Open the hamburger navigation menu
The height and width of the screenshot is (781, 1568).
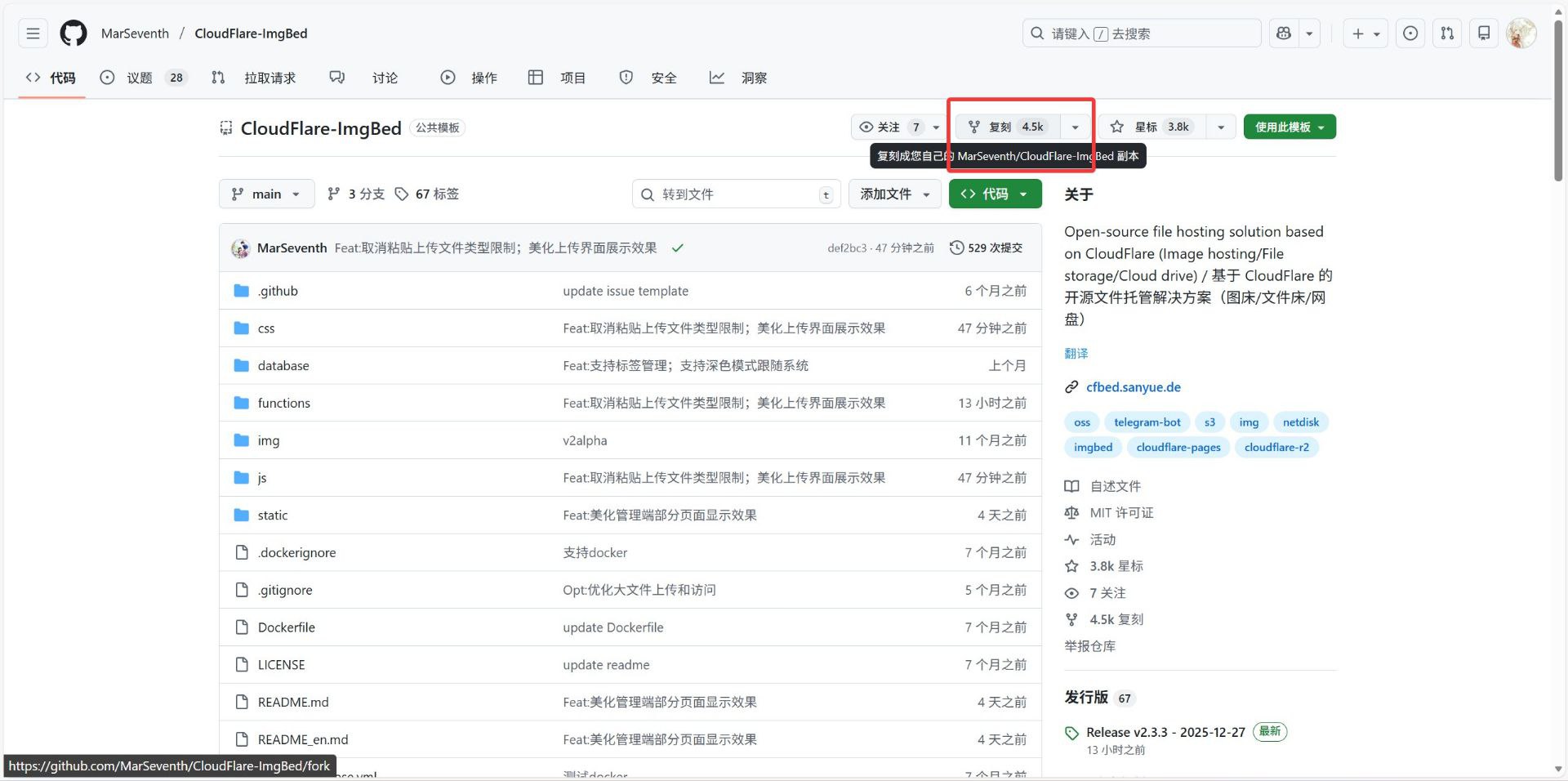coord(33,33)
